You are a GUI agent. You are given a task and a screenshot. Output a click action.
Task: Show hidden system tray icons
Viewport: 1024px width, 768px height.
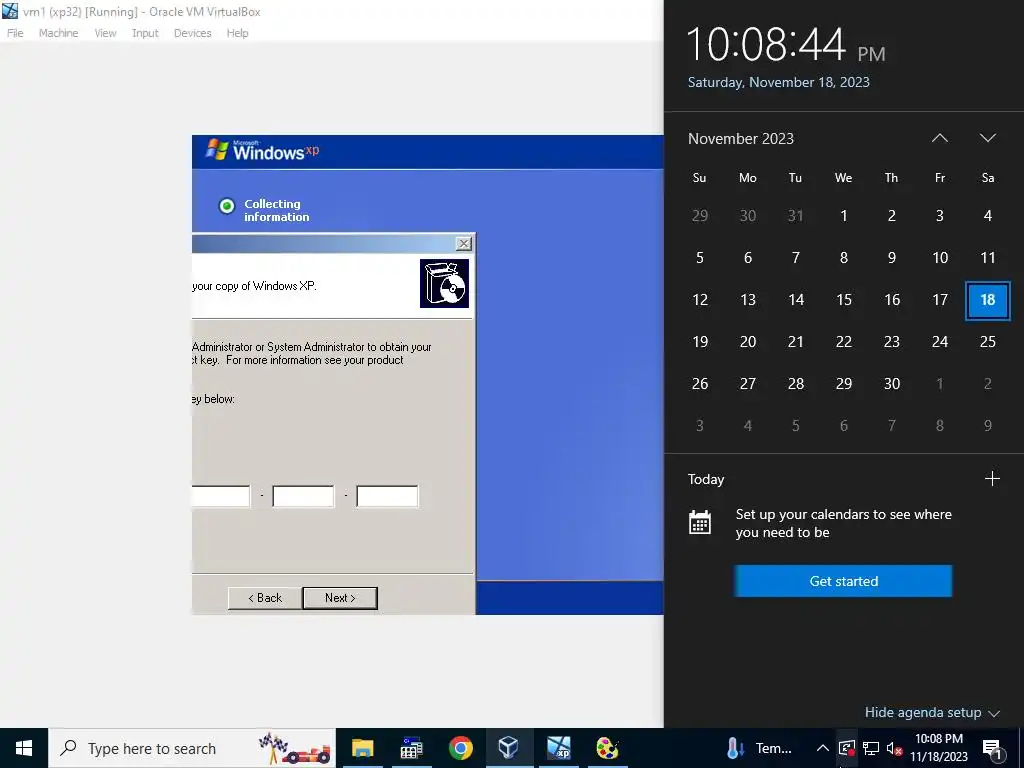(x=823, y=748)
